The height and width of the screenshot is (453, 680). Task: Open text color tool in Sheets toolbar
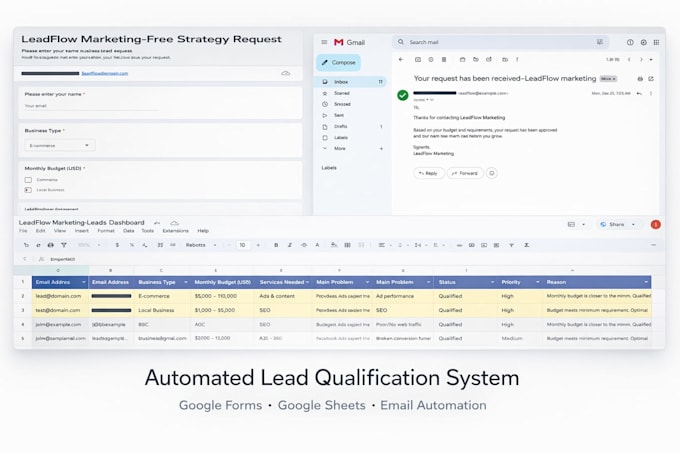click(317, 245)
